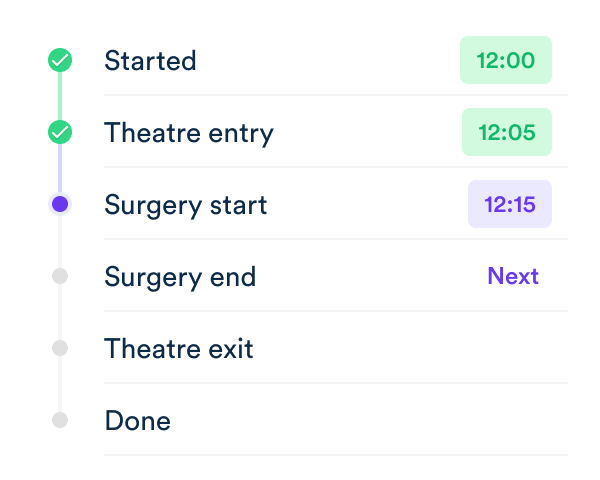The height and width of the screenshot is (480, 600).
Task: Click the grey dot beside Surgery end
Action: coord(60,276)
